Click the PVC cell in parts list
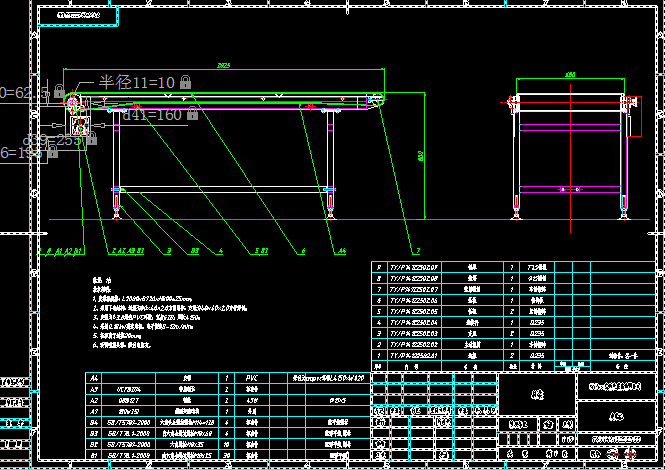Screen dimensions: 665x470 click(x=250, y=378)
